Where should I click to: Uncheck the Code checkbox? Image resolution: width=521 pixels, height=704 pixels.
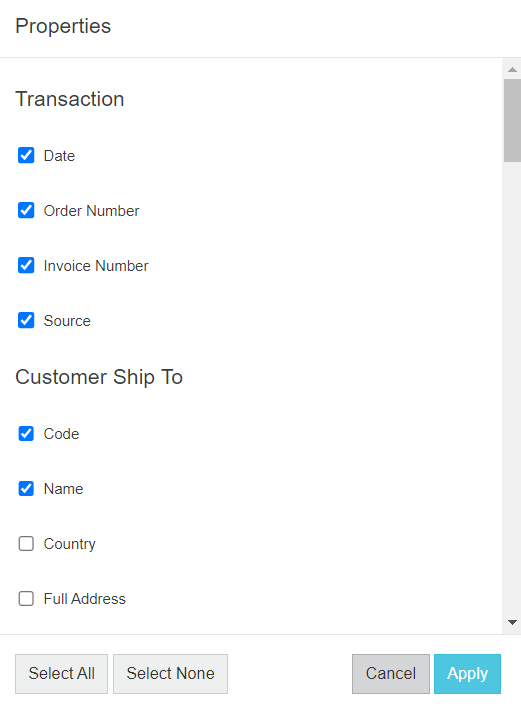tap(26, 434)
